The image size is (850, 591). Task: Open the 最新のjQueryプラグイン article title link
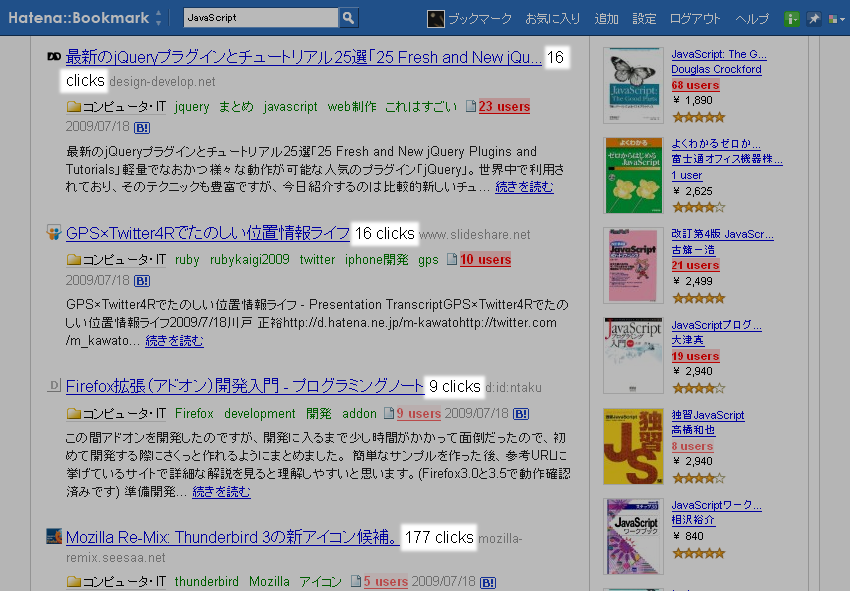click(x=304, y=57)
